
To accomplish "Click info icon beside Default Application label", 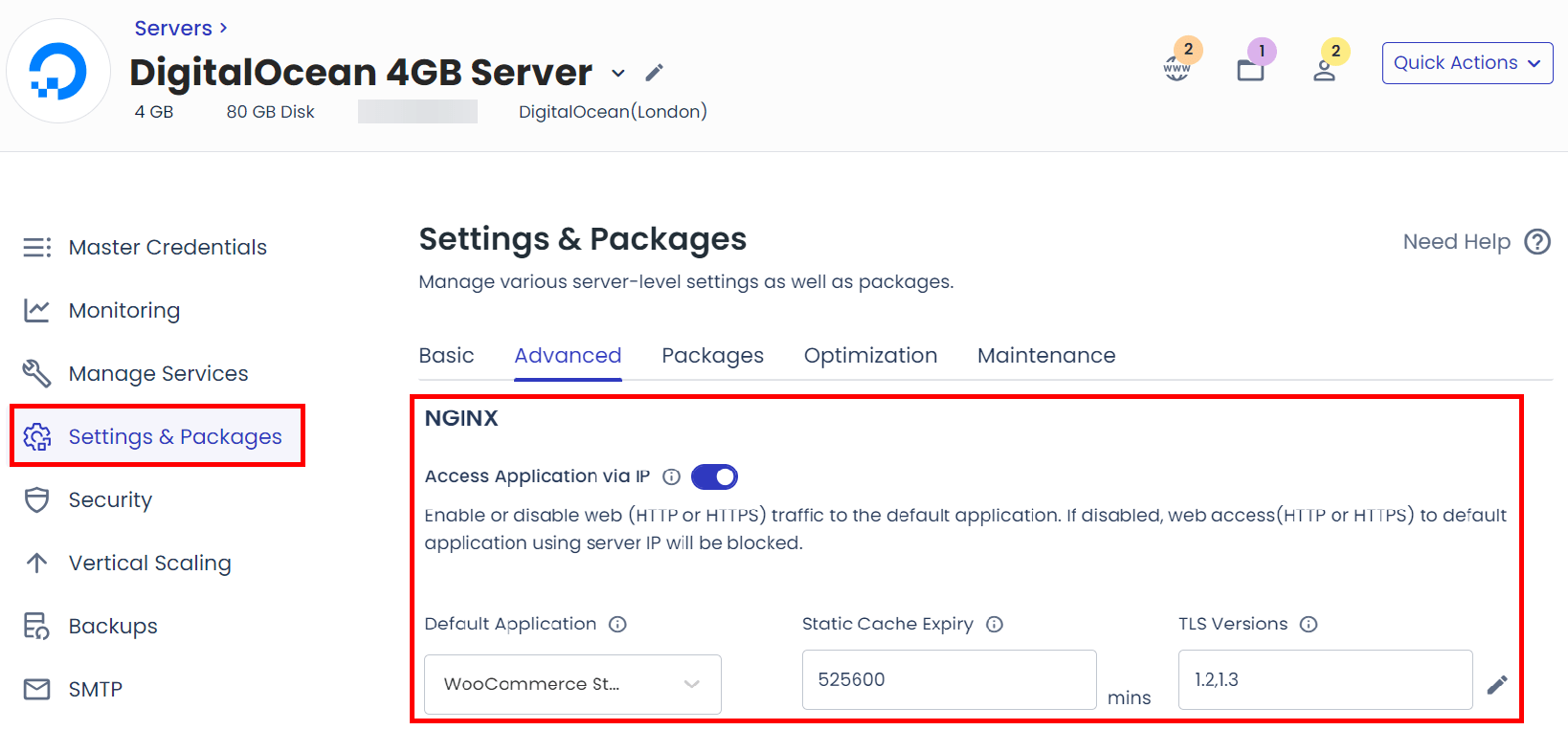I will pos(617,625).
